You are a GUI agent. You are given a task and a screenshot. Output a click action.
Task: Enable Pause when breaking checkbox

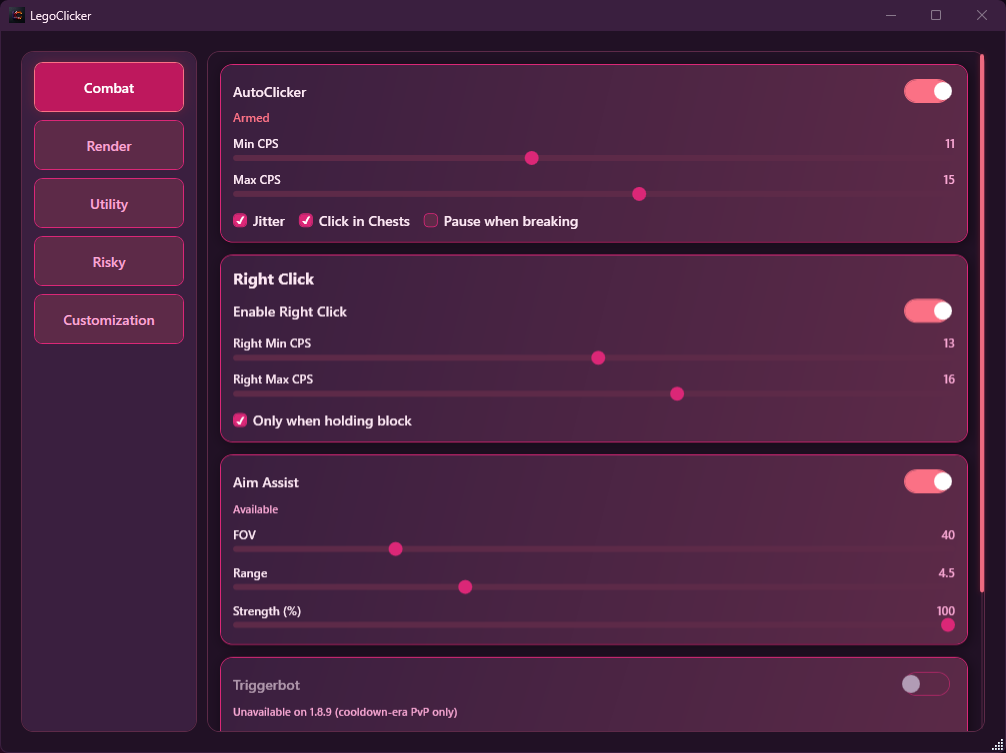click(x=431, y=221)
